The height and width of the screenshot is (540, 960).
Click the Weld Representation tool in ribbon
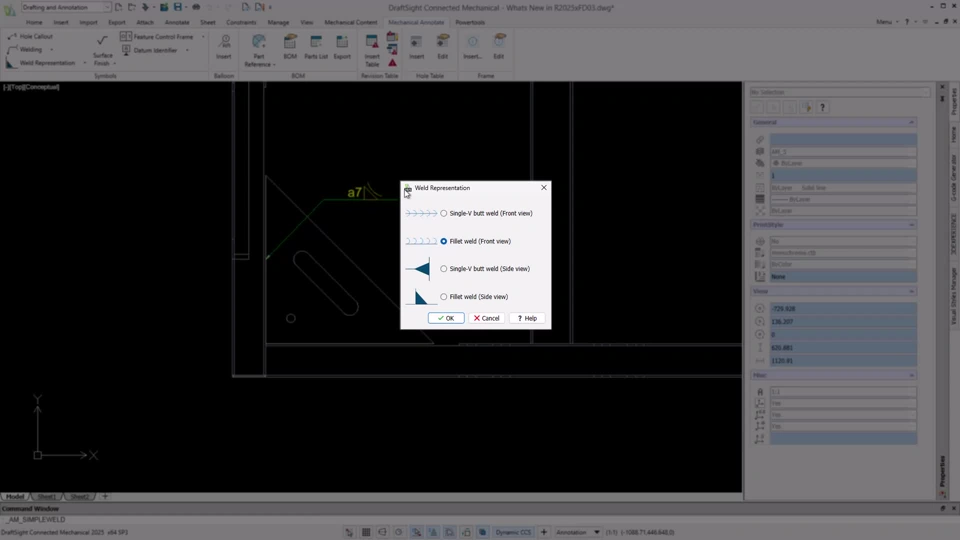(x=41, y=62)
